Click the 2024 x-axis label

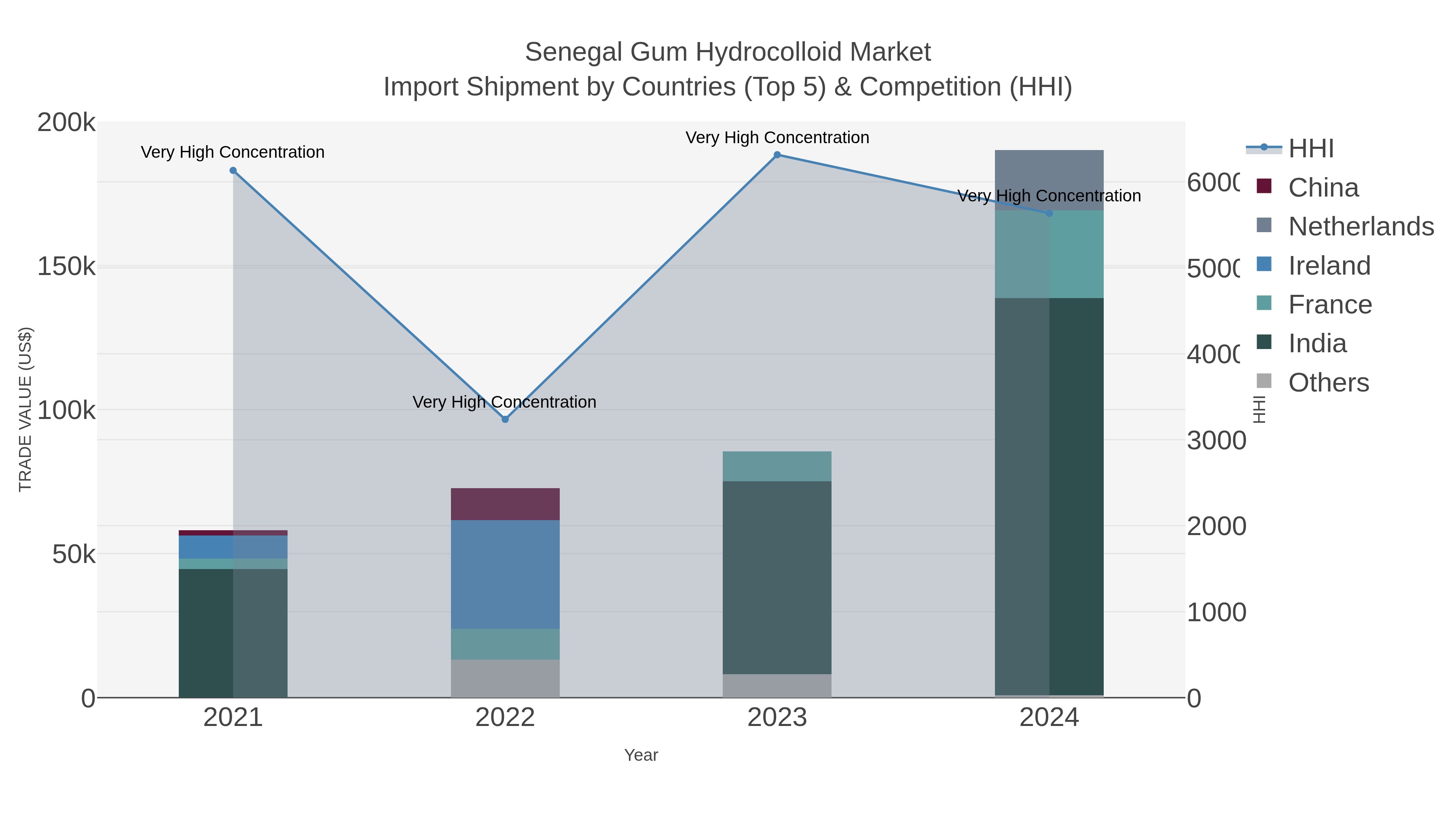point(1049,718)
